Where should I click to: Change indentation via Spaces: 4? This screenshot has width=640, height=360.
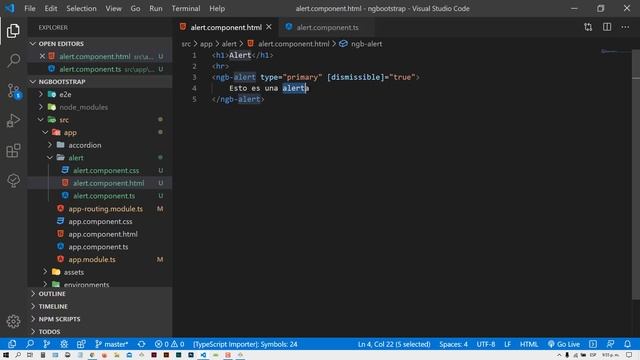coord(453,344)
